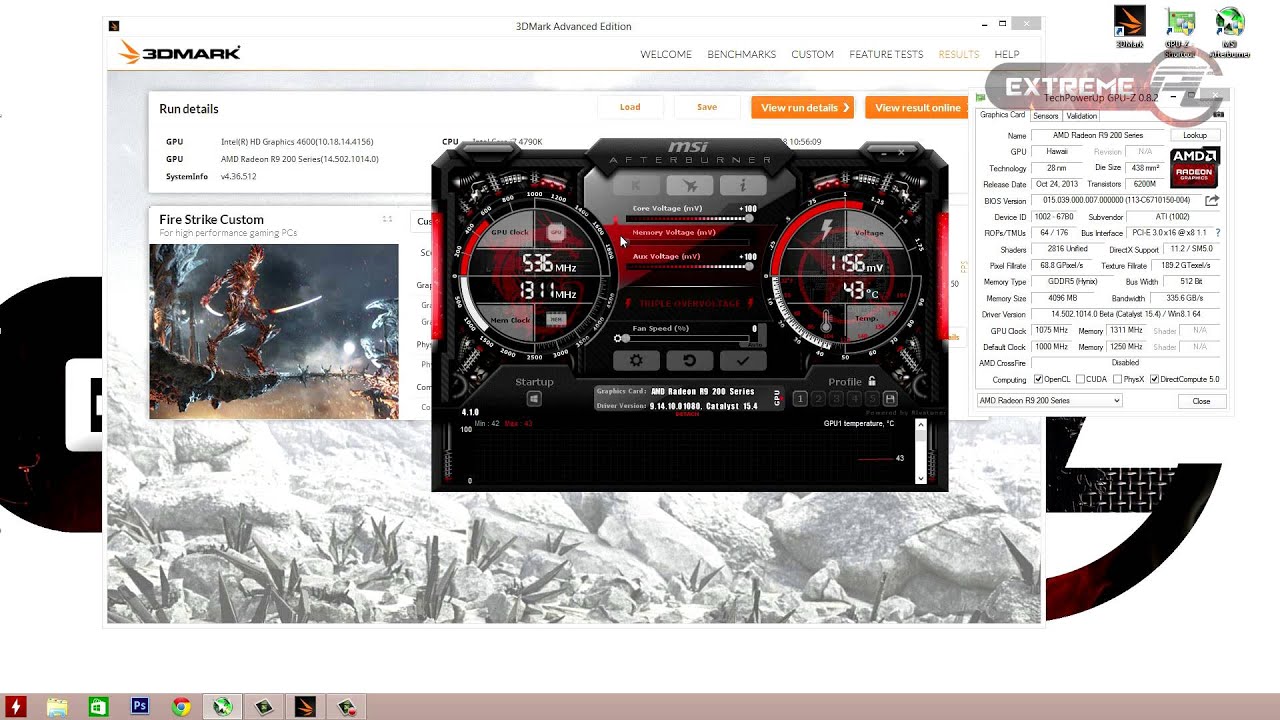Click the Aux Voltage slider handle
Image resolution: width=1280 pixels, height=720 pixels.
tap(749, 266)
